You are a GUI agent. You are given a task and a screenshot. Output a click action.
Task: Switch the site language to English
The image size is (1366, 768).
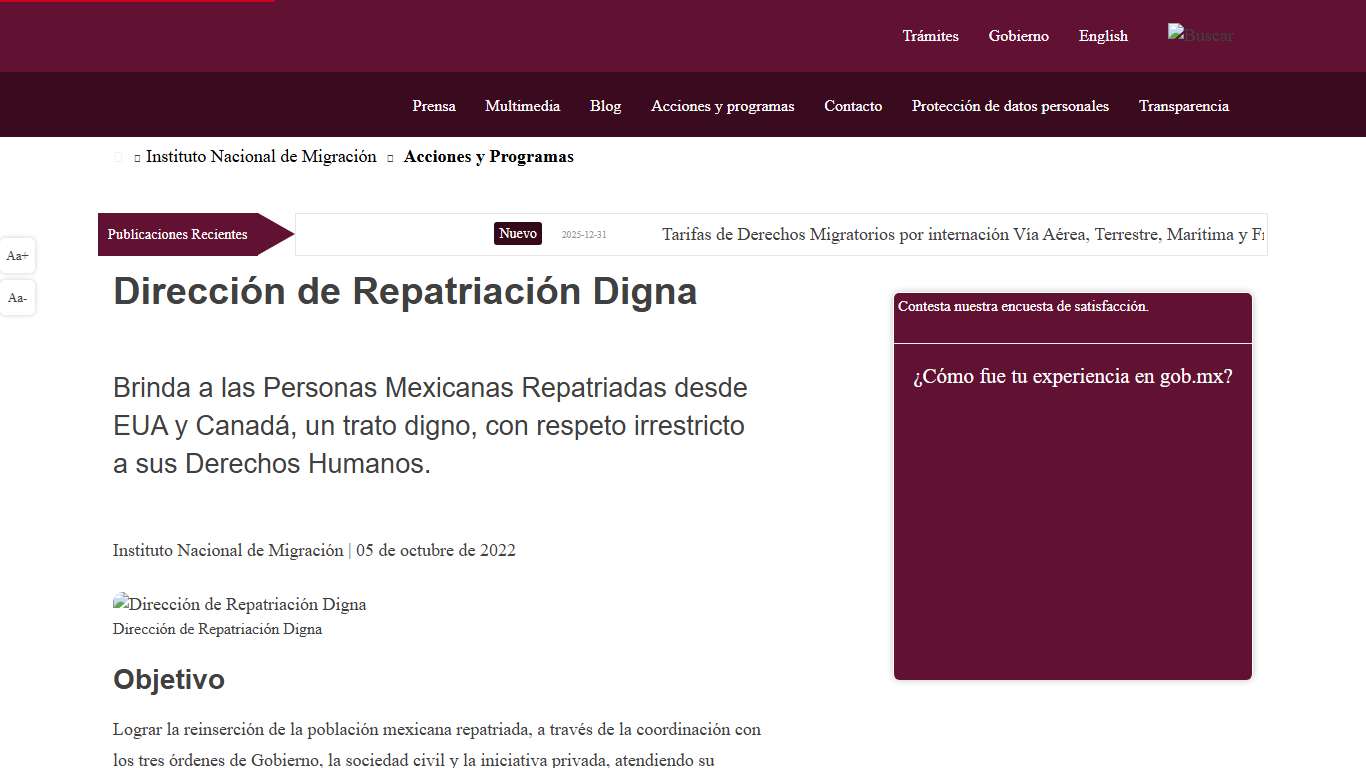coord(1103,36)
